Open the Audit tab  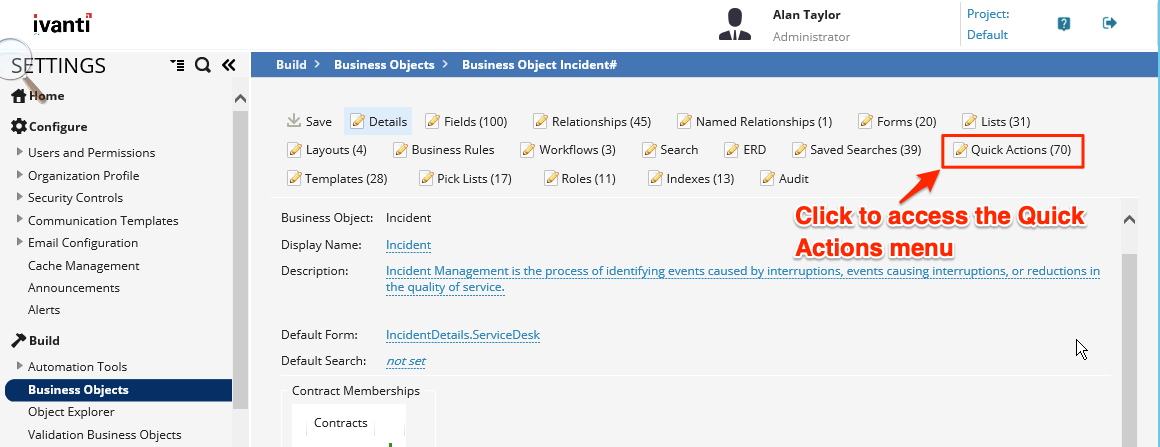[x=785, y=179]
